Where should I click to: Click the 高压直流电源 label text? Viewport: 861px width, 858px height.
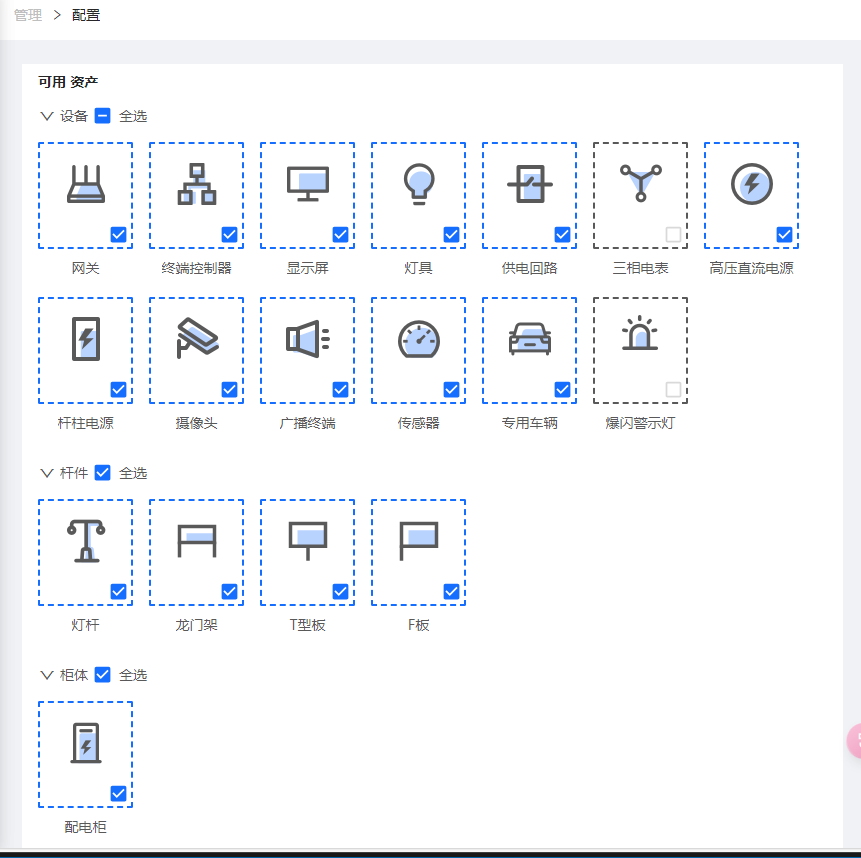[751, 268]
